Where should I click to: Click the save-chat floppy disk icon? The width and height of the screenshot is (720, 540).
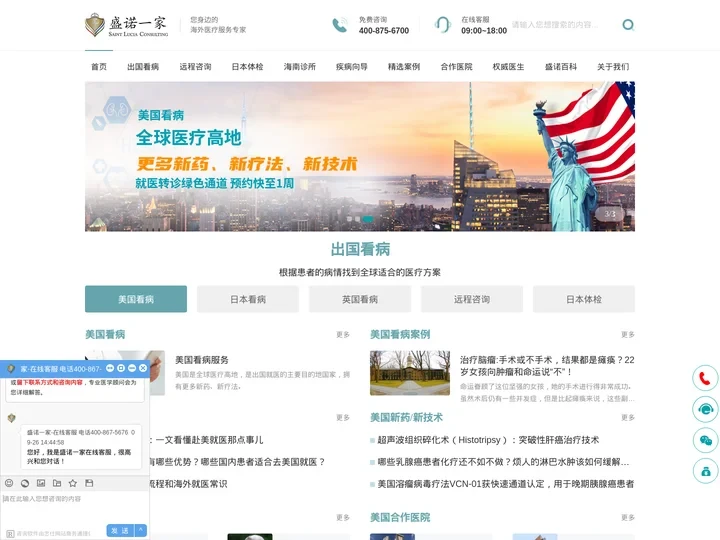pyautogui.click(x=89, y=483)
